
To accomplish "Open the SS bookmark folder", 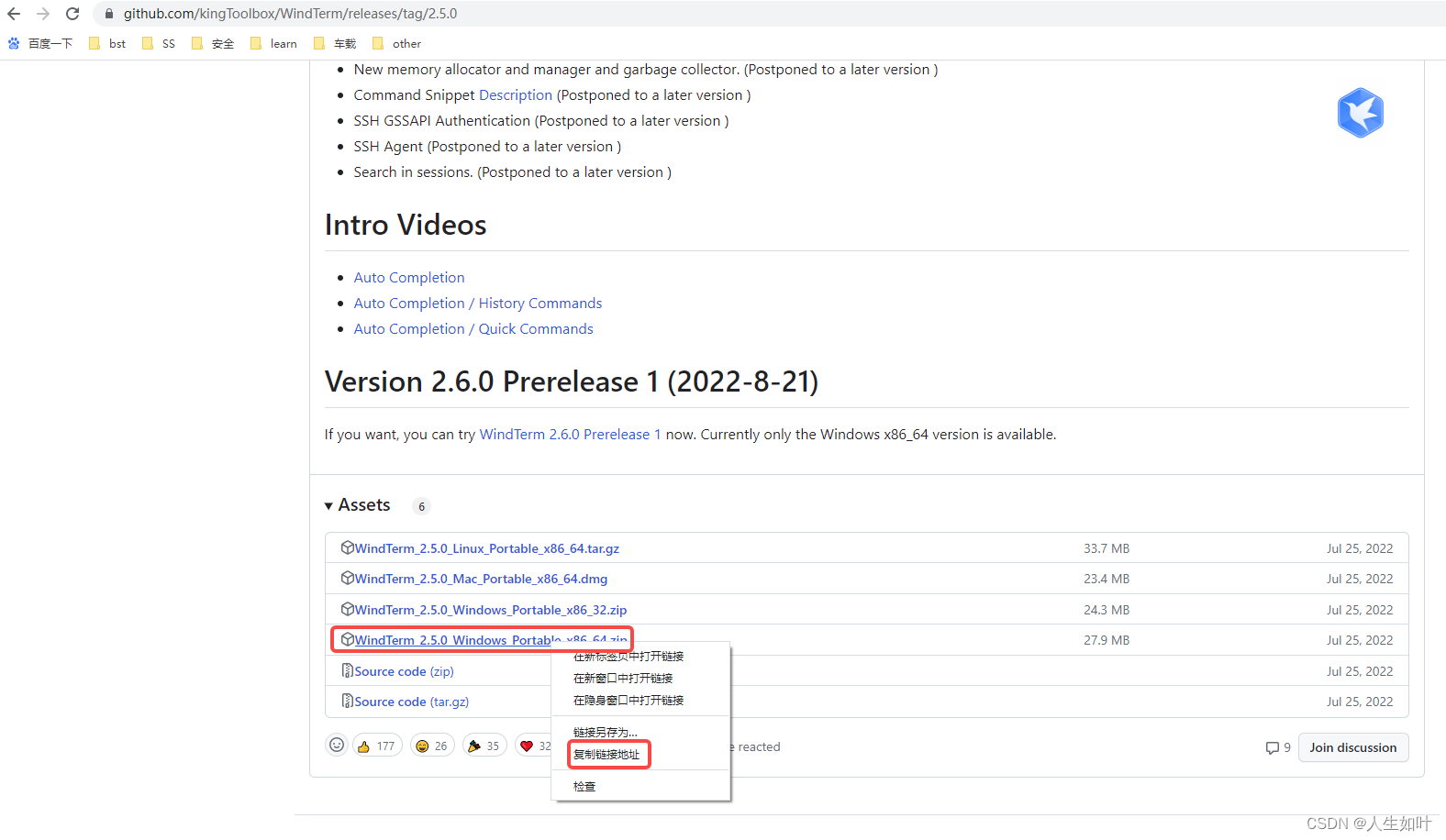I will coord(159,43).
